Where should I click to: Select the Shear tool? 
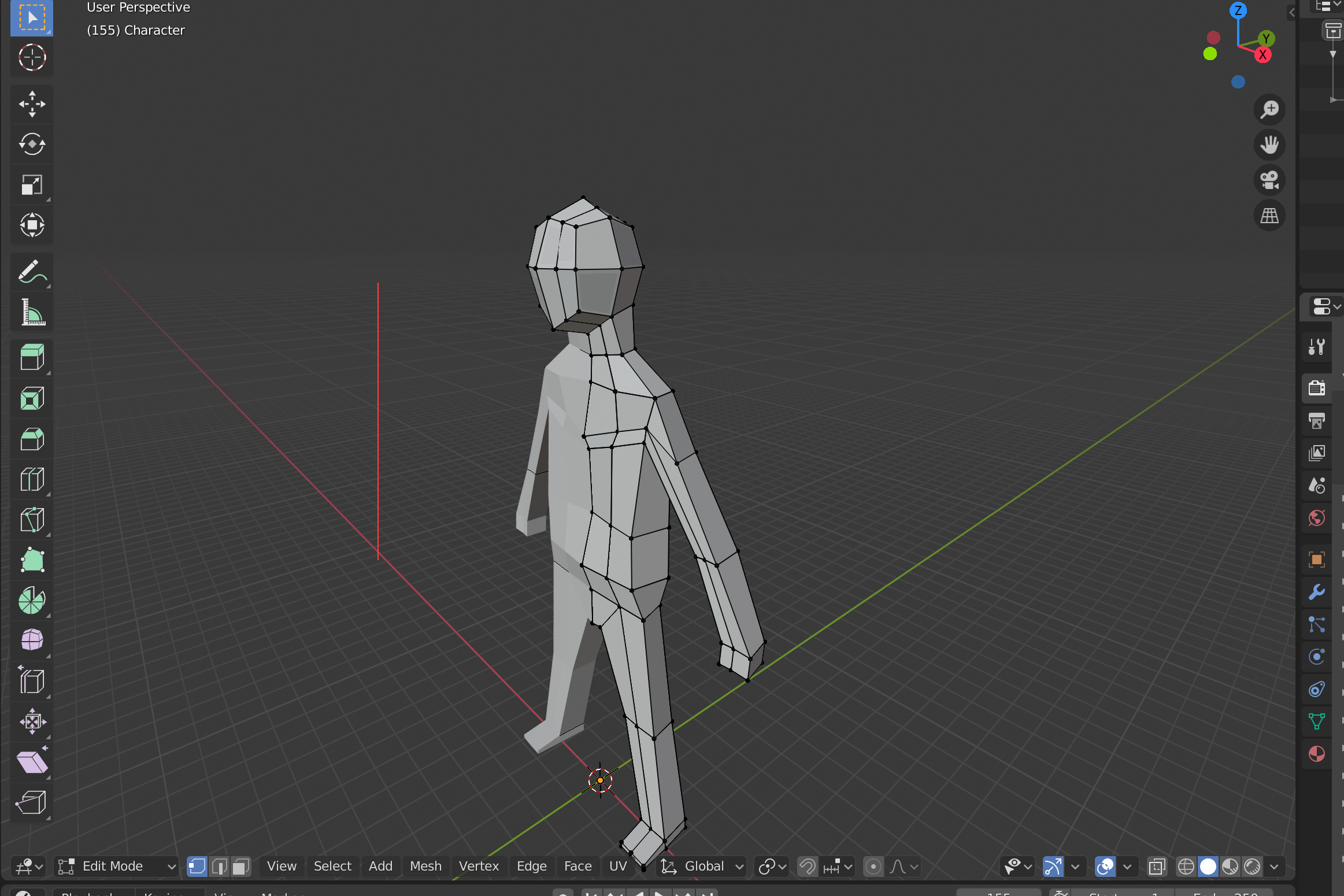point(32,762)
